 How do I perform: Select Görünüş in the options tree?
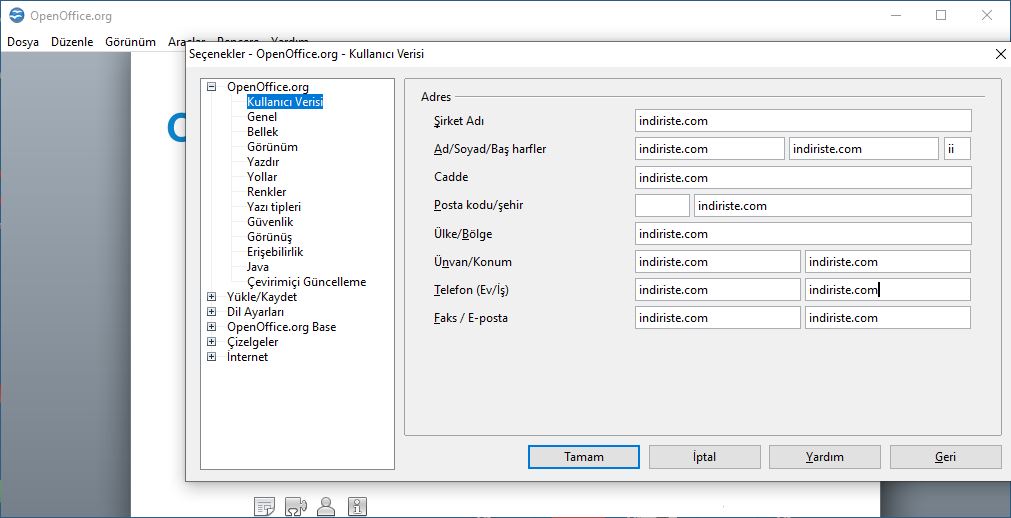coord(270,237)
